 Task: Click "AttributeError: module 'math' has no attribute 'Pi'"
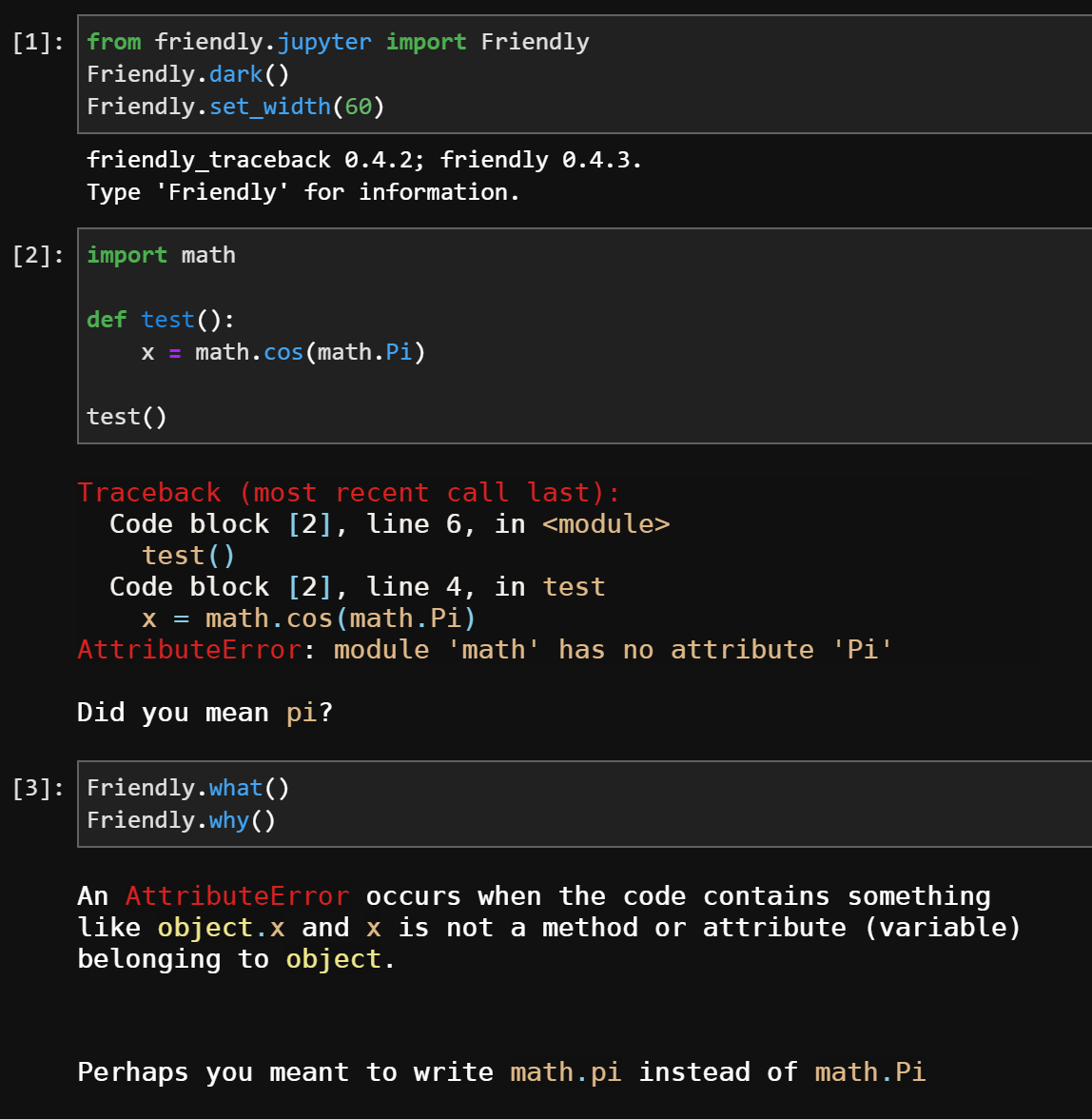coord(485,649)
